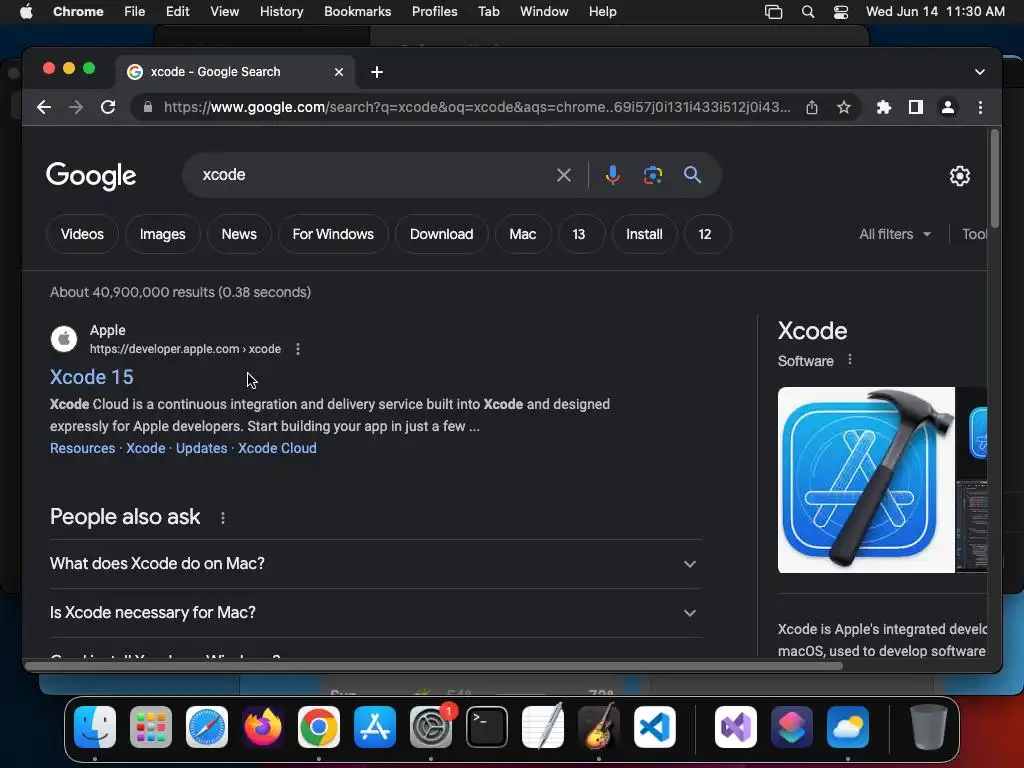Open Control Center in the menu bar
The width and height of the screenshot is (1024, 768).
841,12
